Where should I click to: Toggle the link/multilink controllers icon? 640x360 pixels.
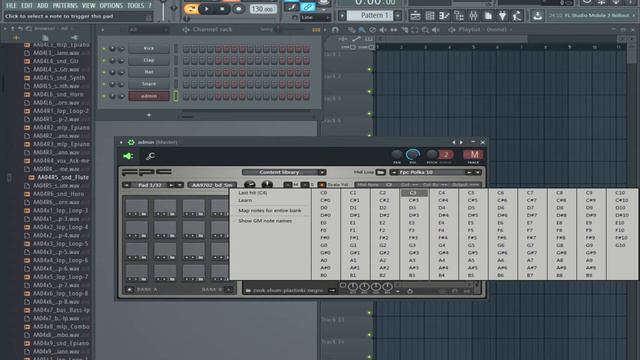(x=308, y=7)
